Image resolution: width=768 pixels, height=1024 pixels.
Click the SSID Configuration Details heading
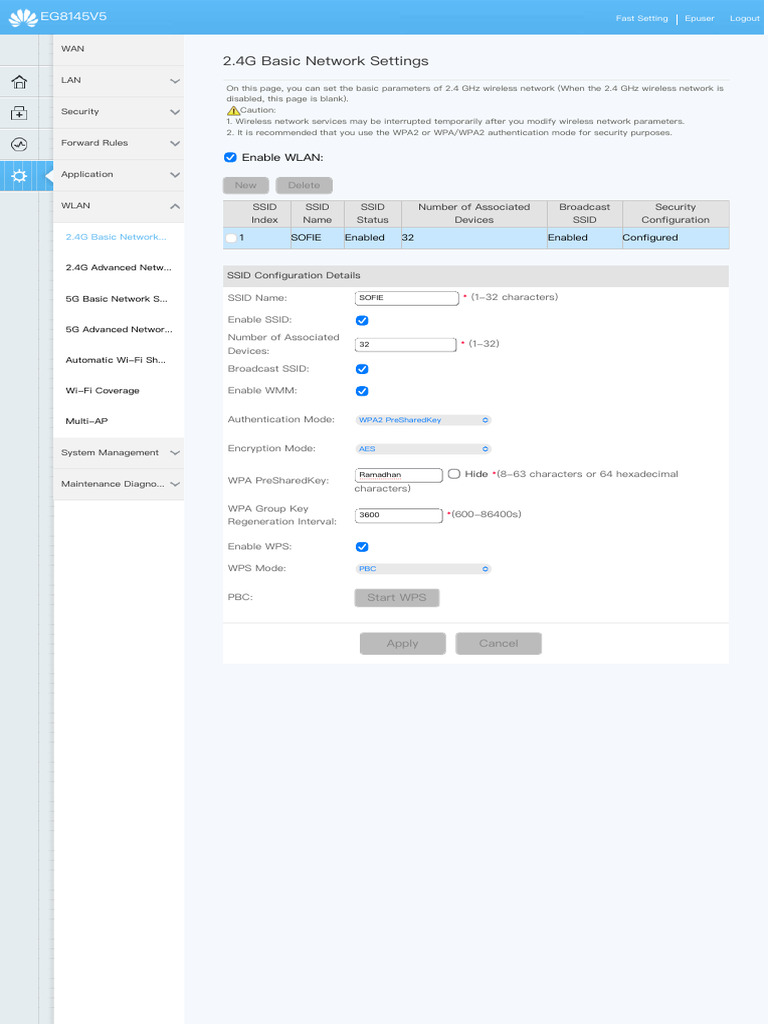coord(294,276)
